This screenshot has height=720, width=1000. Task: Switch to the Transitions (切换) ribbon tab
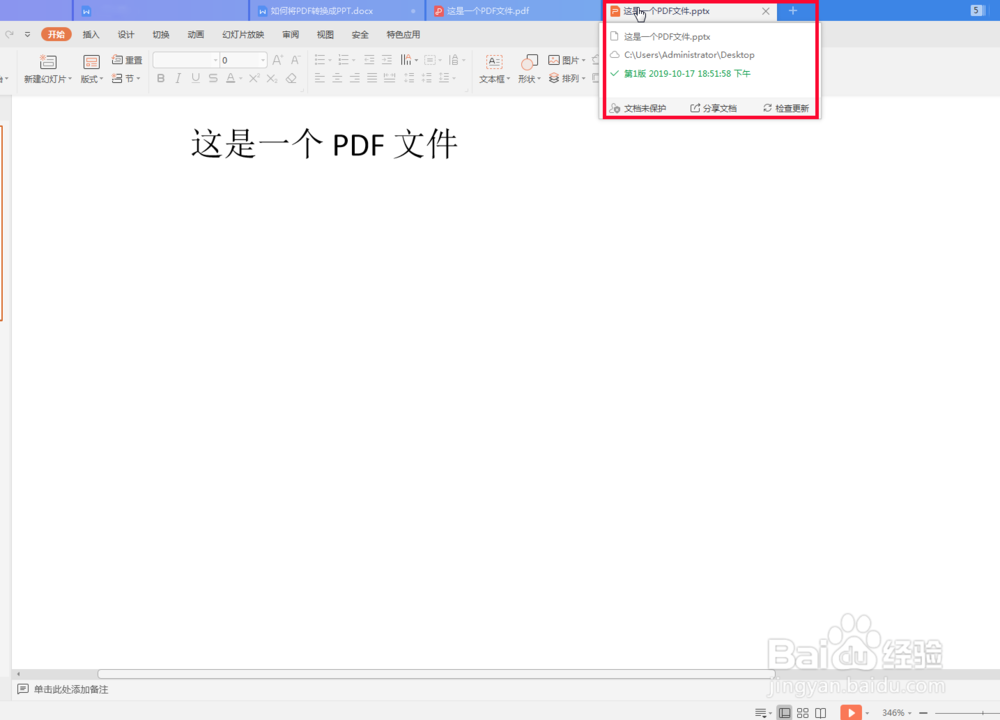click(x=161, y=34)
